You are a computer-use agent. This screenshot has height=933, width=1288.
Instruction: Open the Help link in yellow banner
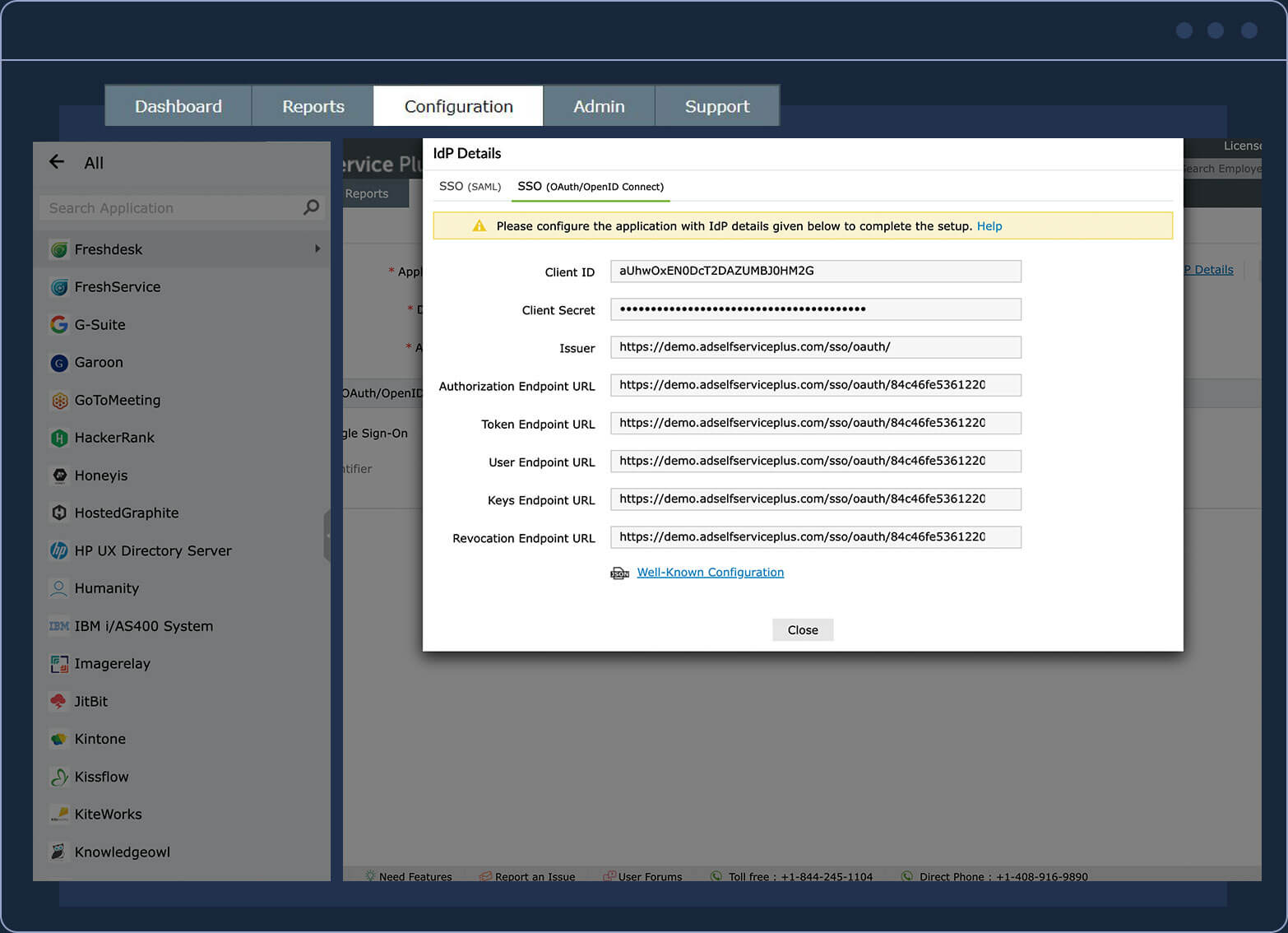pyautogui.click(x=989, y=226)
